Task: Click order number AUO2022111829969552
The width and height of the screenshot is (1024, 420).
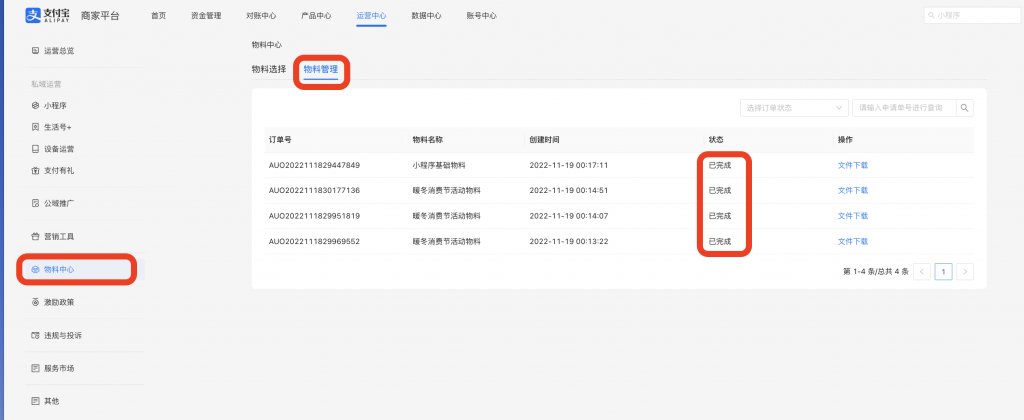Action: [x=314, y=242]
